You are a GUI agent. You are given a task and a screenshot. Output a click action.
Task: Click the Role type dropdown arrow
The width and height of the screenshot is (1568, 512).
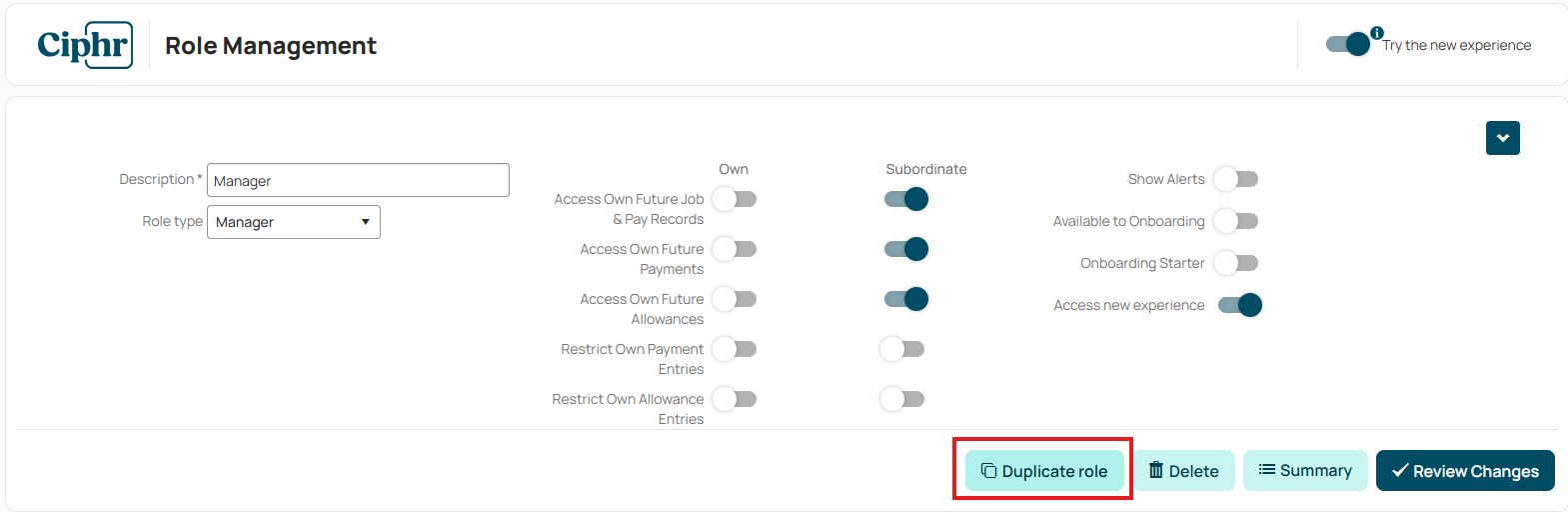tap(366, 222)
